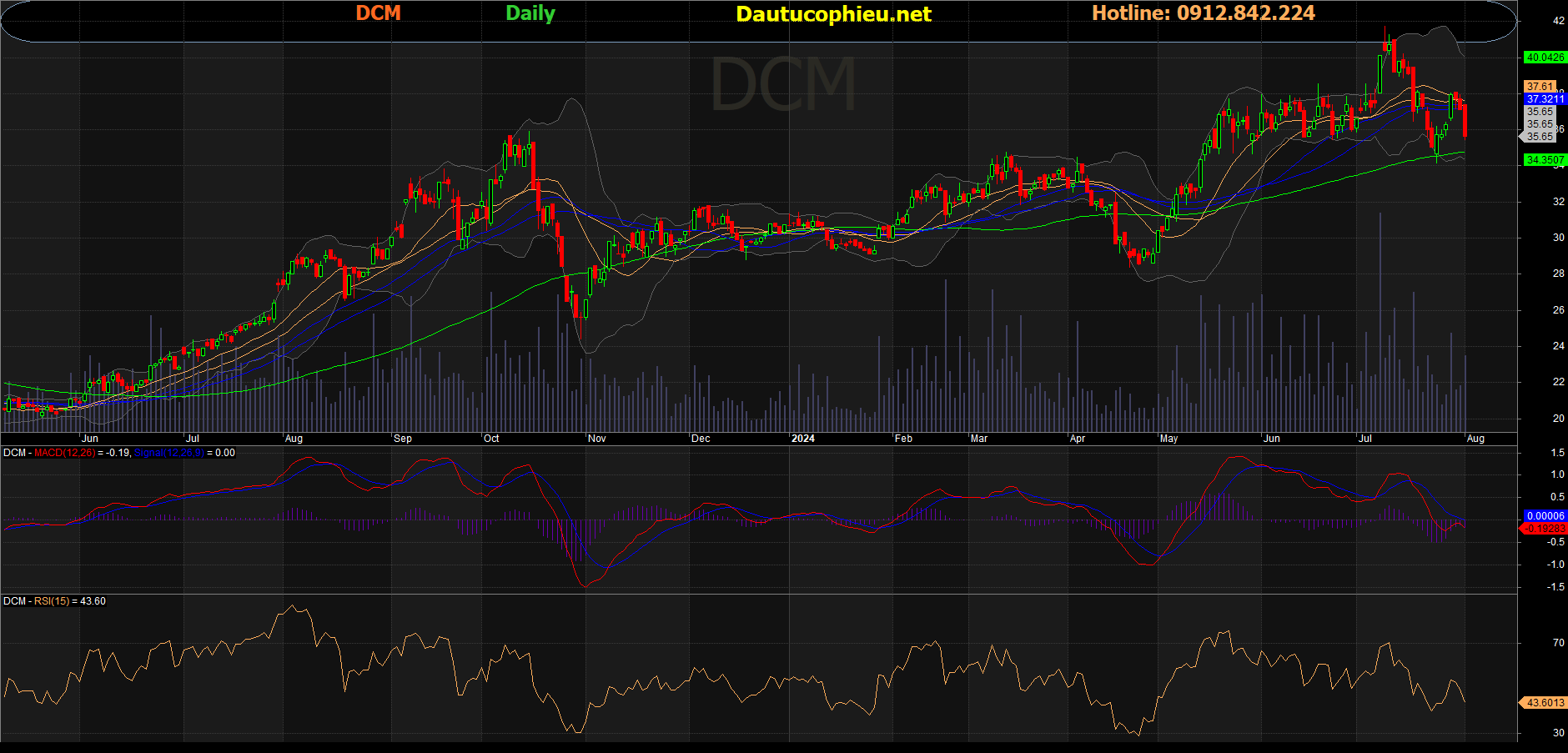This screenshot has height=753, width=1568.
Task: Click the orange 37.61 price tag
Action: pos(1540,87)
